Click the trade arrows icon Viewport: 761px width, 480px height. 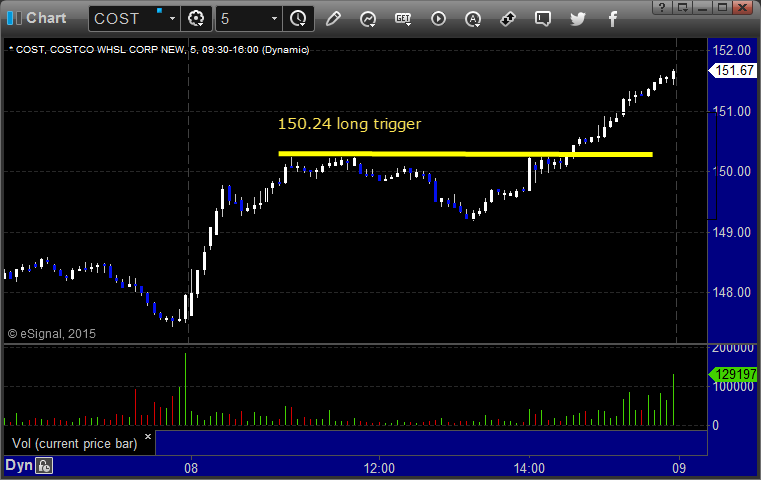pos(508,19)
